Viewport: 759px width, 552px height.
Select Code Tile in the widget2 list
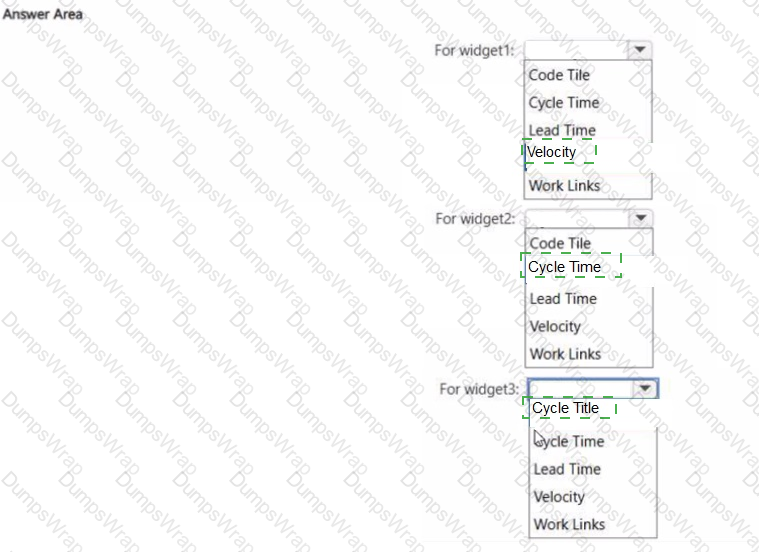(560, 243)
